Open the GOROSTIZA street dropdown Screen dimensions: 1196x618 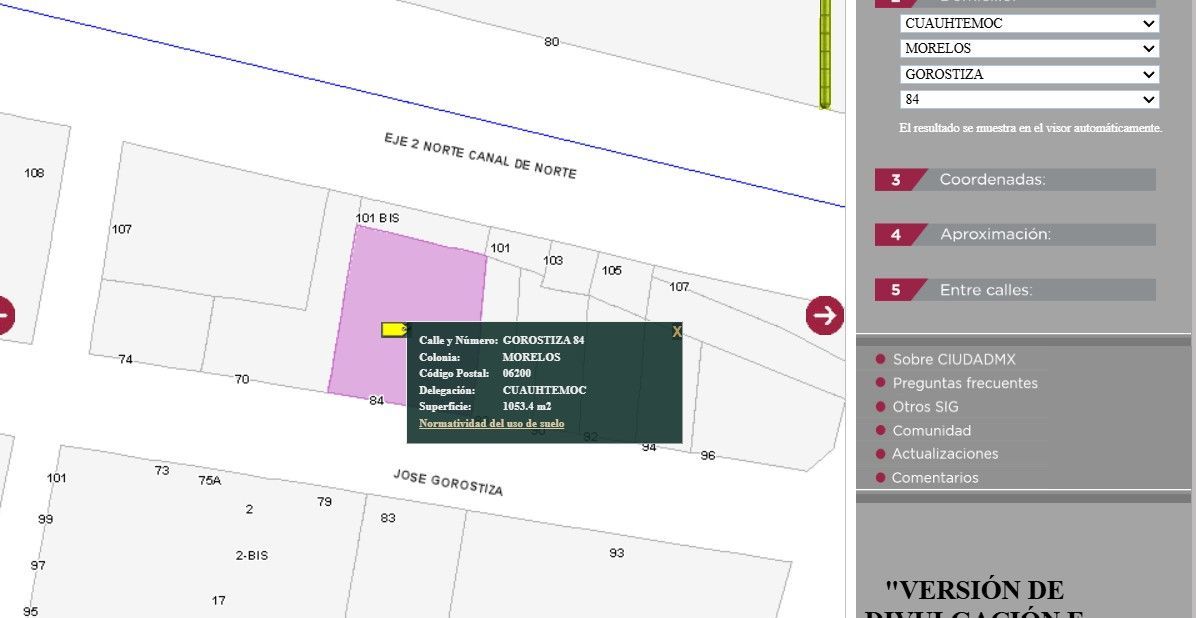tap(1029, 74)
